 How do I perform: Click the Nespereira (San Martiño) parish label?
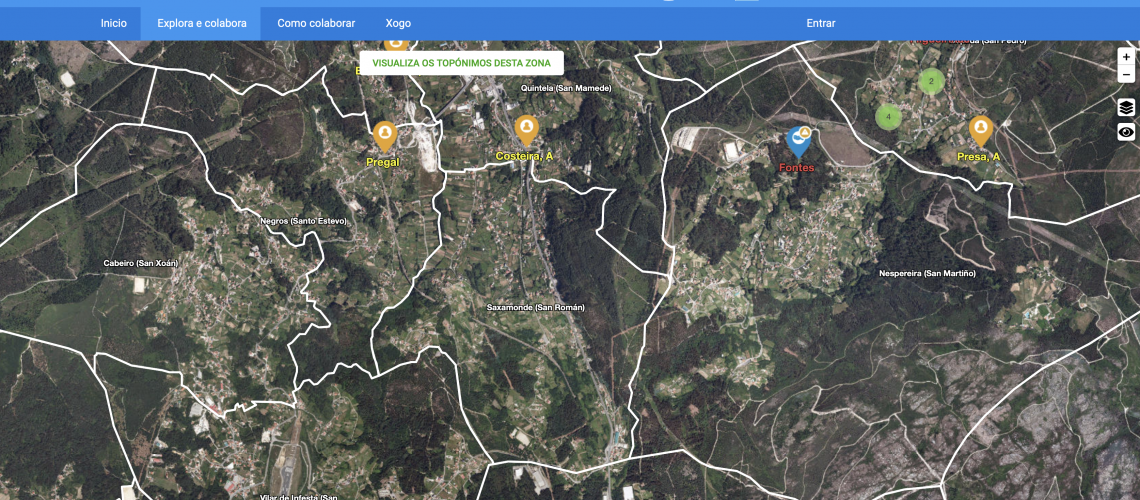tap(927, 273)
